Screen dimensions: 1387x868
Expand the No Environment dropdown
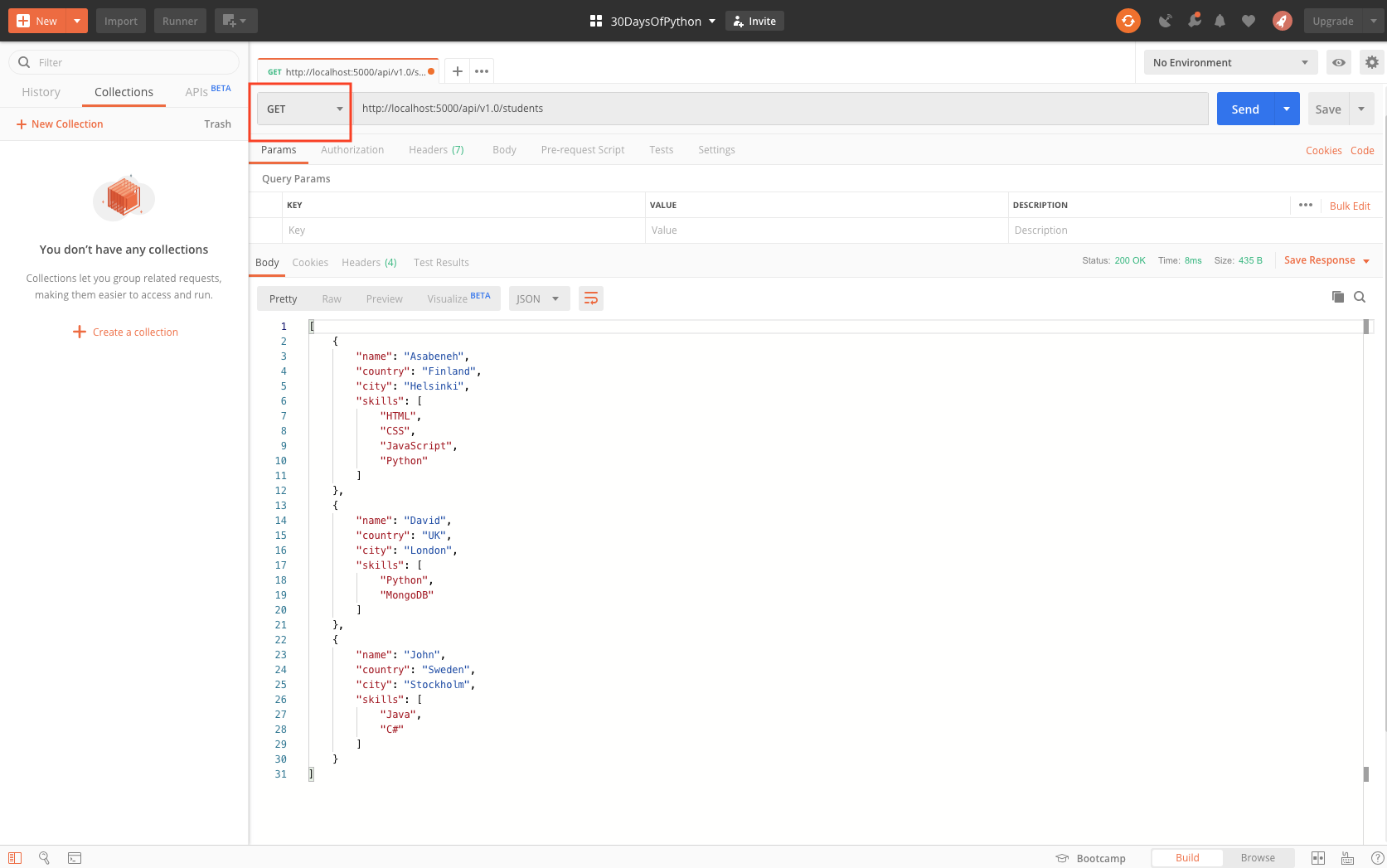click(x=1229, y=62)
